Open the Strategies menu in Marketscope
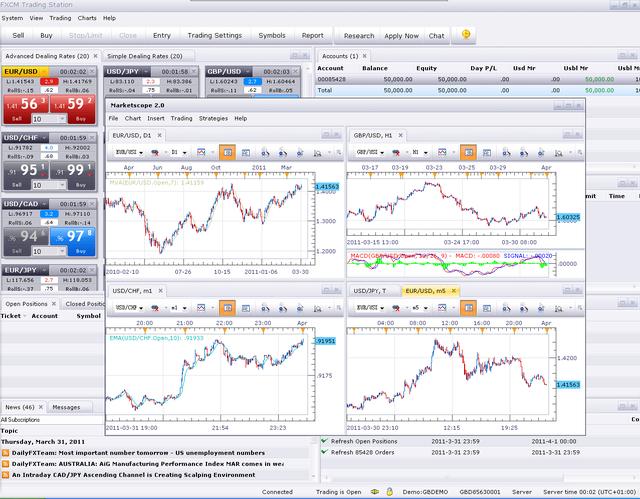Viewport: 640px width, 499px height. (x=213, y=118)
